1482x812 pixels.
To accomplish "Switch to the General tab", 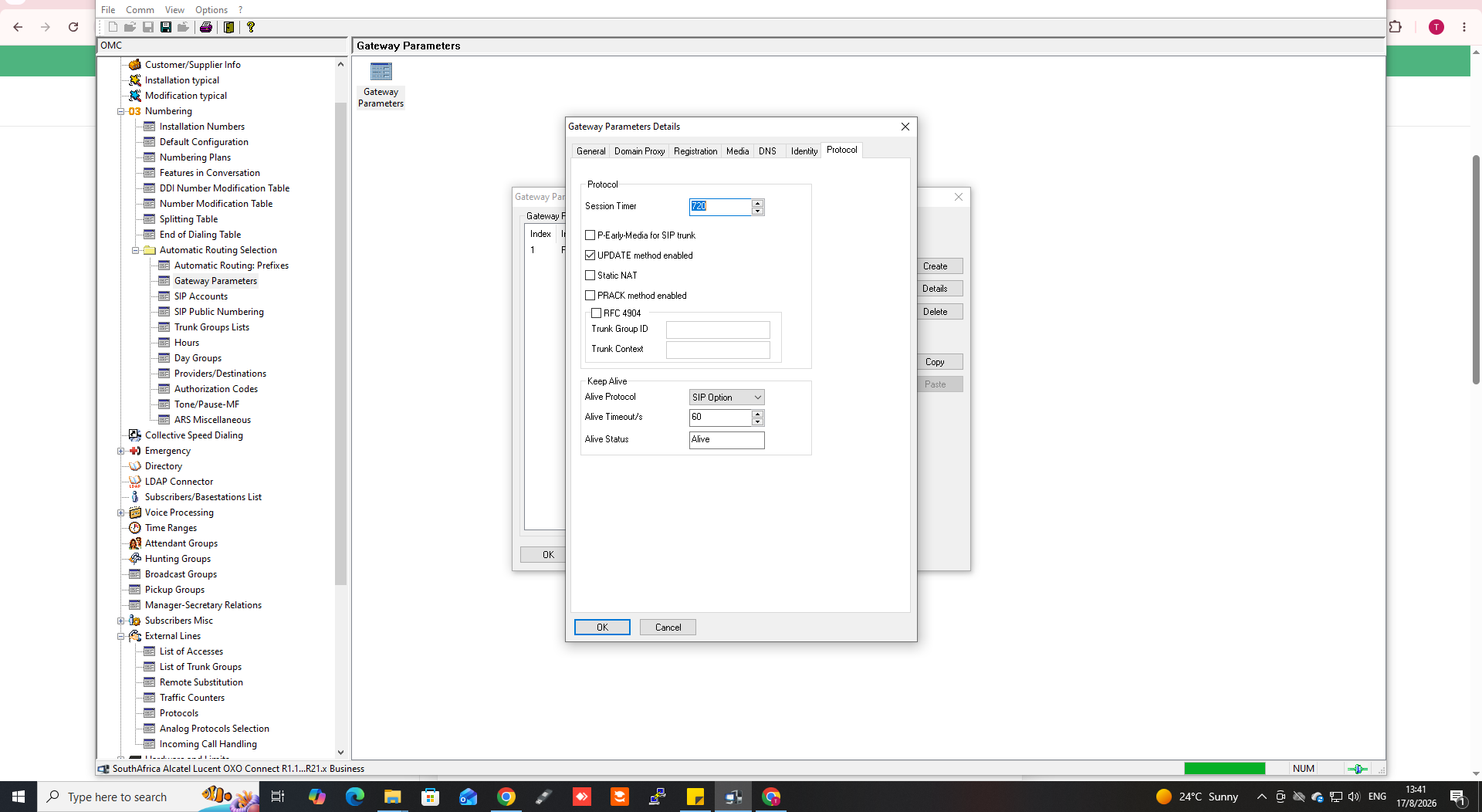I will point(590,151).
